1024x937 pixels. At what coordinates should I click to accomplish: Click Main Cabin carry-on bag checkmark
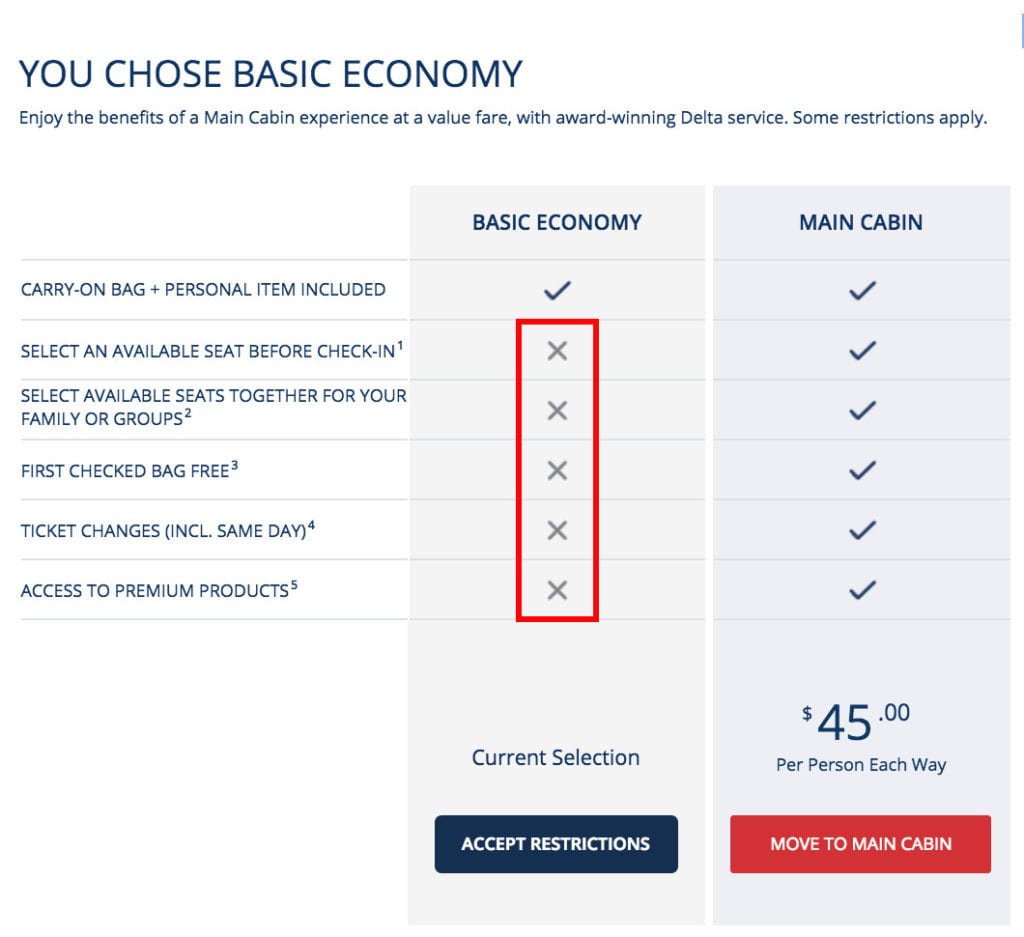pyautogui.click(x=862, y=290)
